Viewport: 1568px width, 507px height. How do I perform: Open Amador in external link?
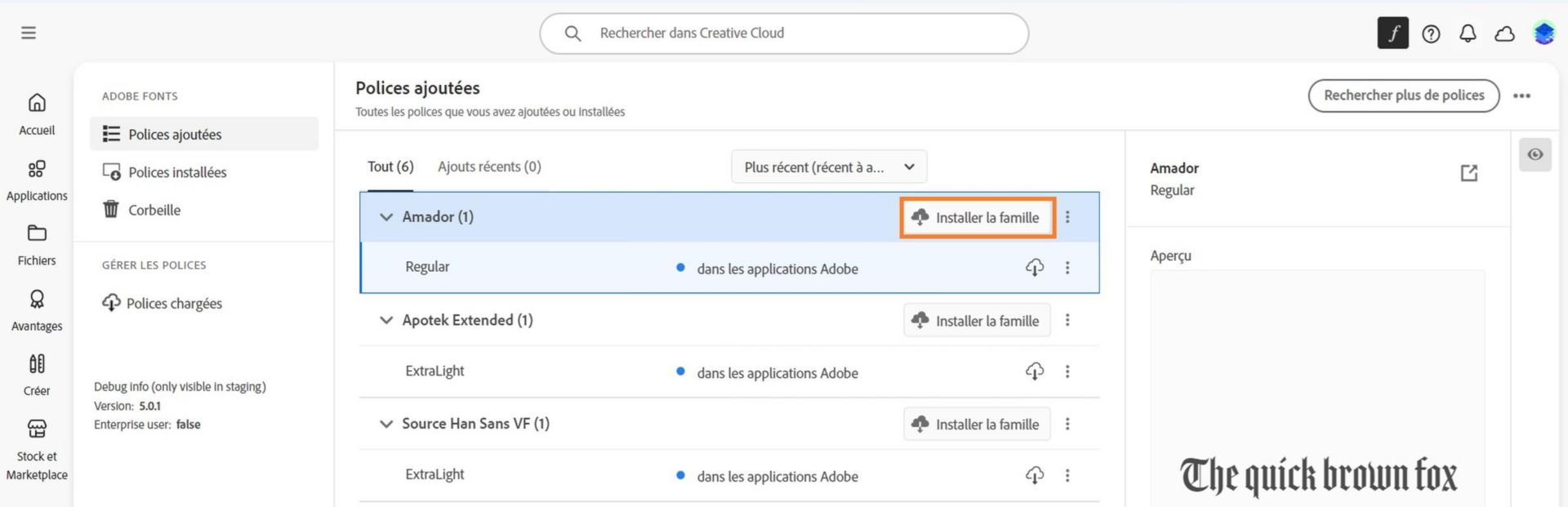[1468, 173]
